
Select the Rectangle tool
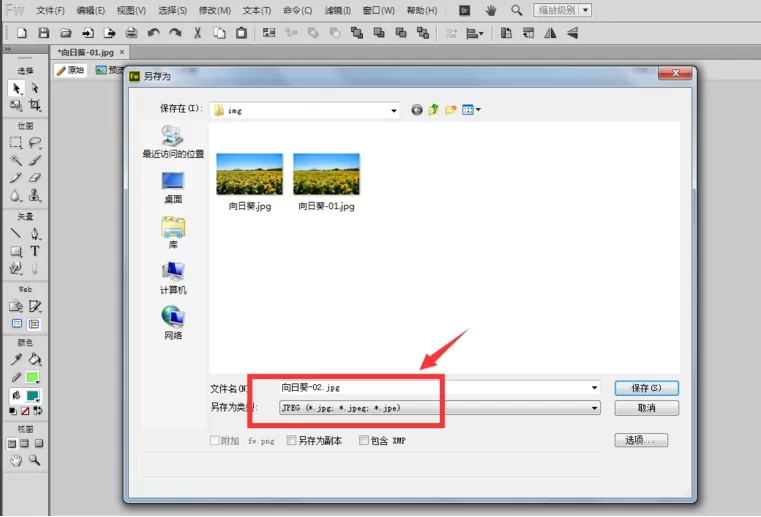(x=16, y=251)
